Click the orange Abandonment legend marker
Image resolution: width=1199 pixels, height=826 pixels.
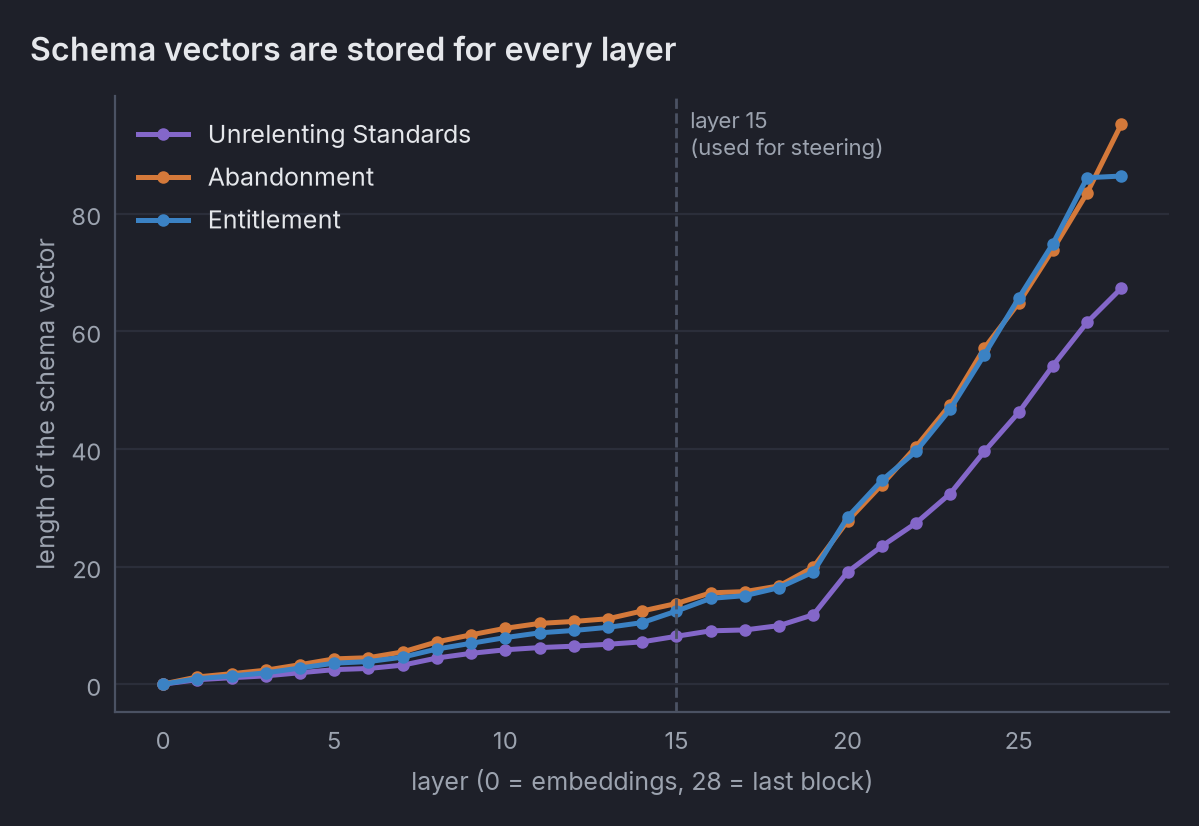pyautogui.click(x=163, y=178)
